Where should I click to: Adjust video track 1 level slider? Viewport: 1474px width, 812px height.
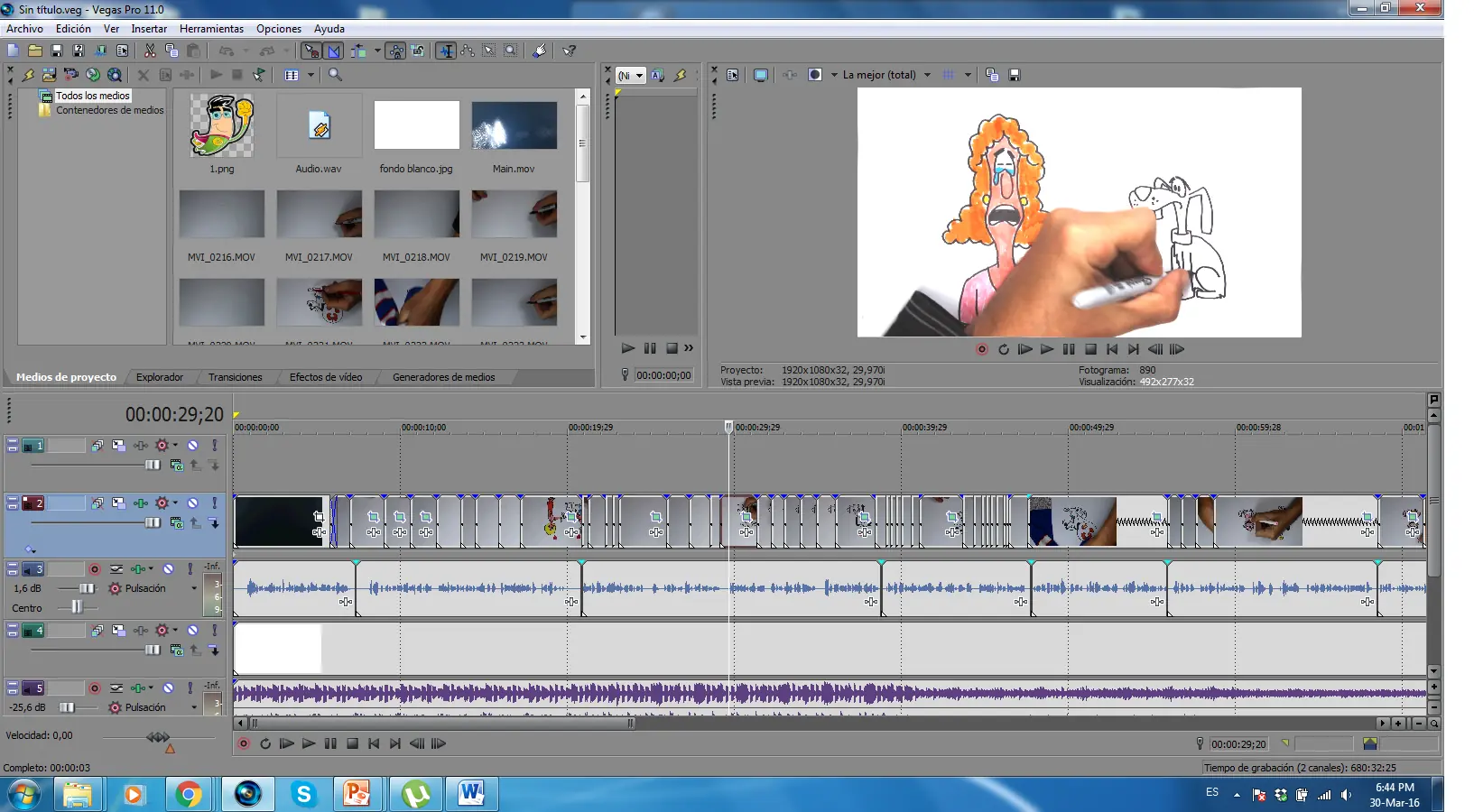(153, 465)
